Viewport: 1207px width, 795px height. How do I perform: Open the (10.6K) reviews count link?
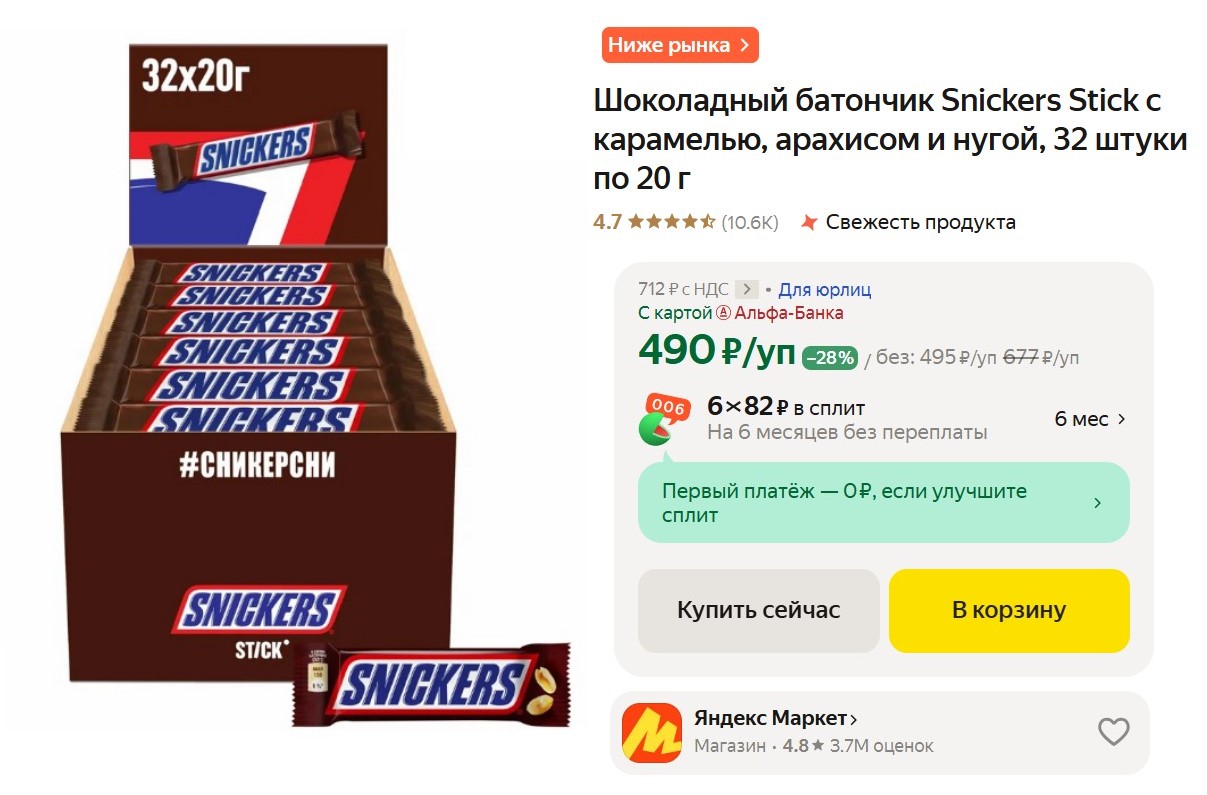pos(750,222)
